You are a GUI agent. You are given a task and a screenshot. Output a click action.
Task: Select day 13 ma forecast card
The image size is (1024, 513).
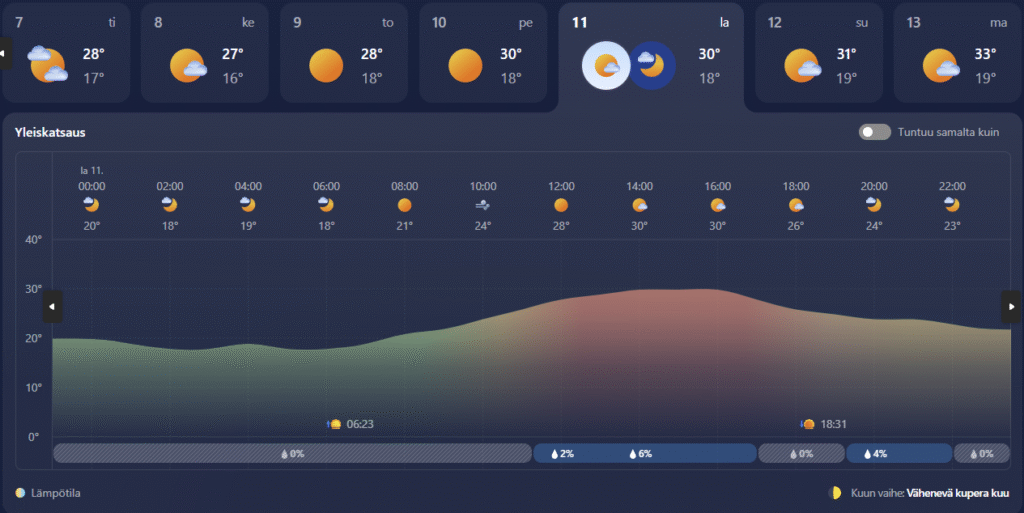pyautogui.click(x=957, y=53)
